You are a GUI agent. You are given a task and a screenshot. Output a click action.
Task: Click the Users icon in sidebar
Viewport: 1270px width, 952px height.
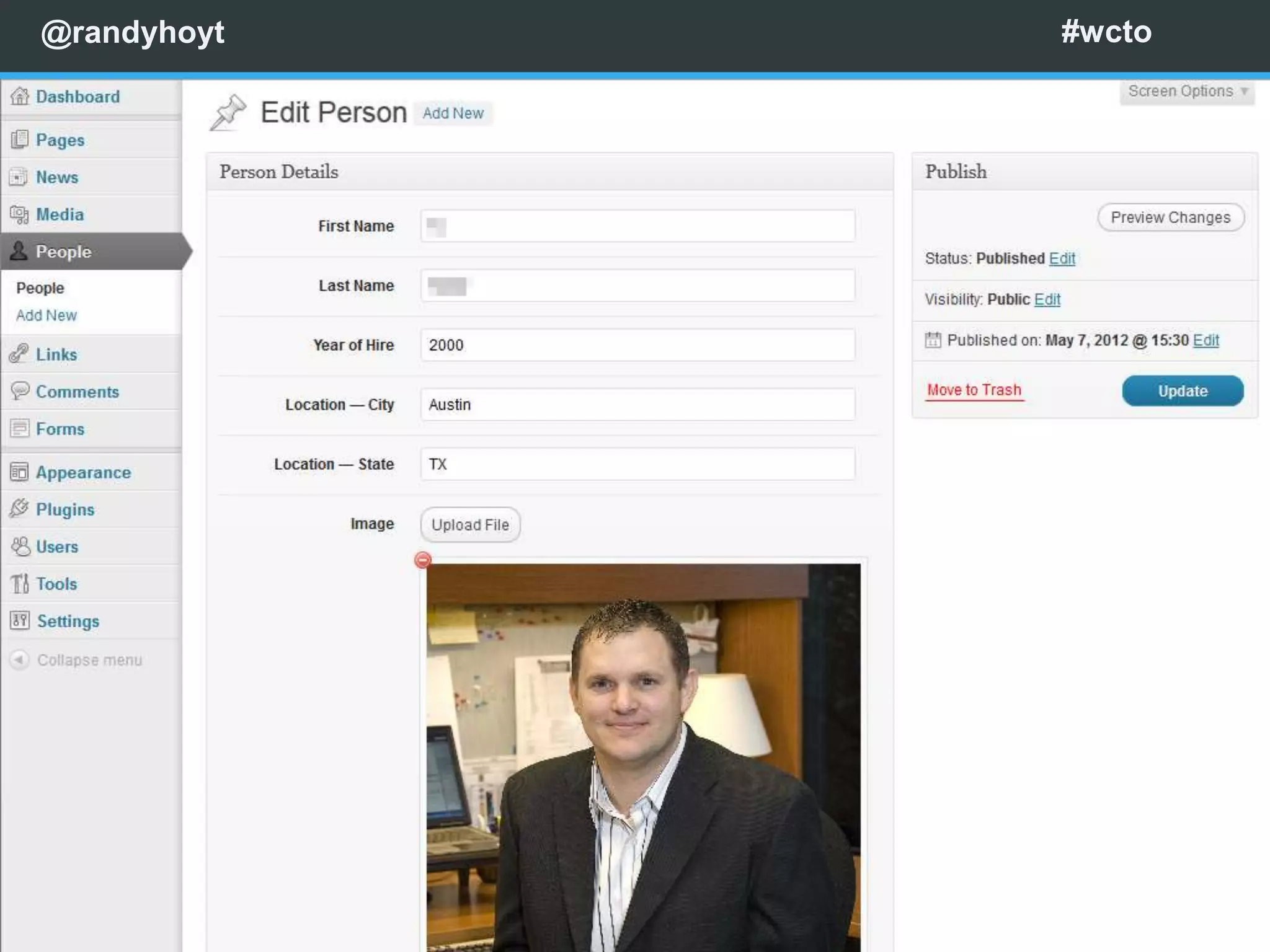tap(20, 546)
